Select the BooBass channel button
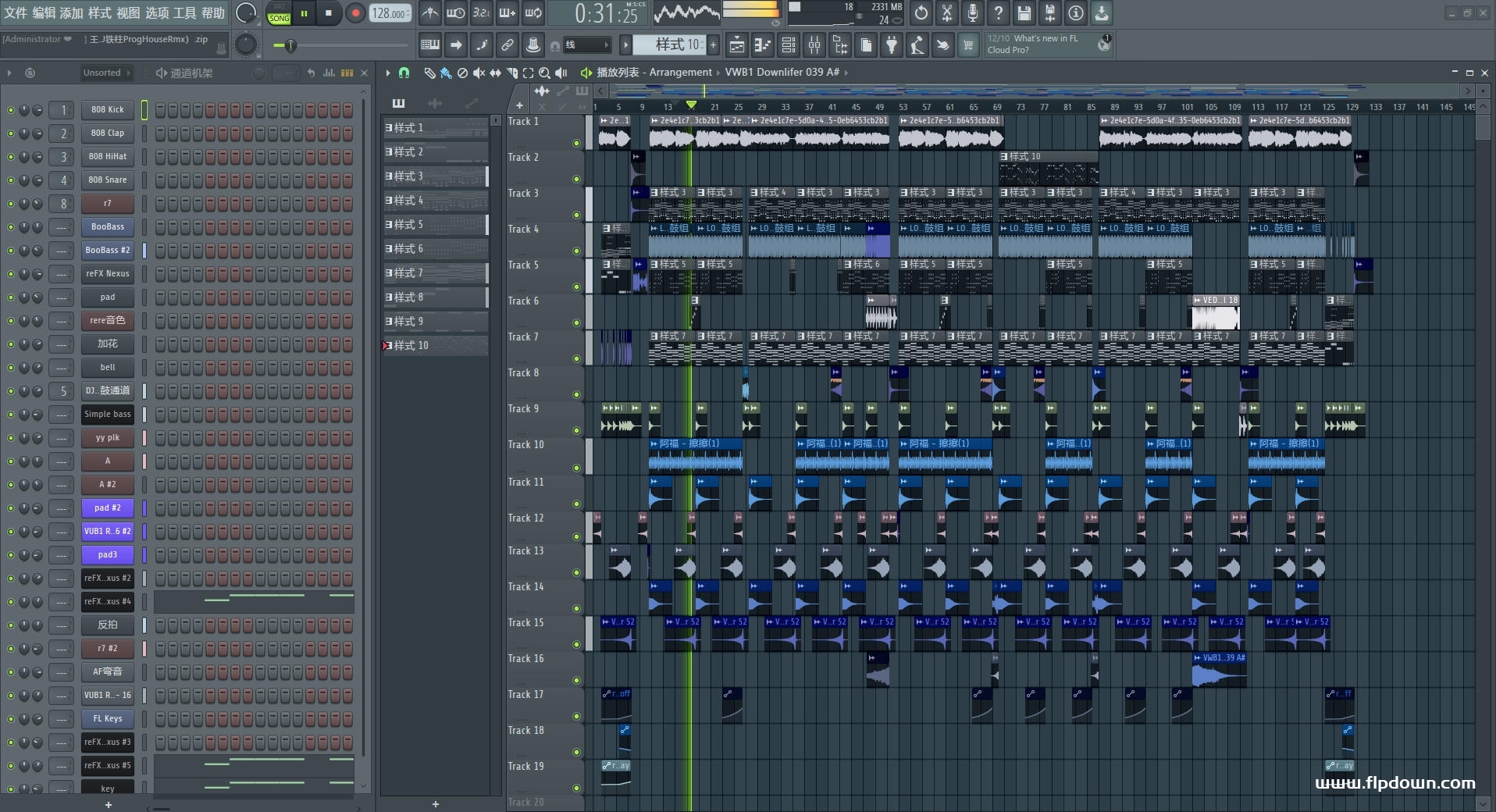 (108, 227)
